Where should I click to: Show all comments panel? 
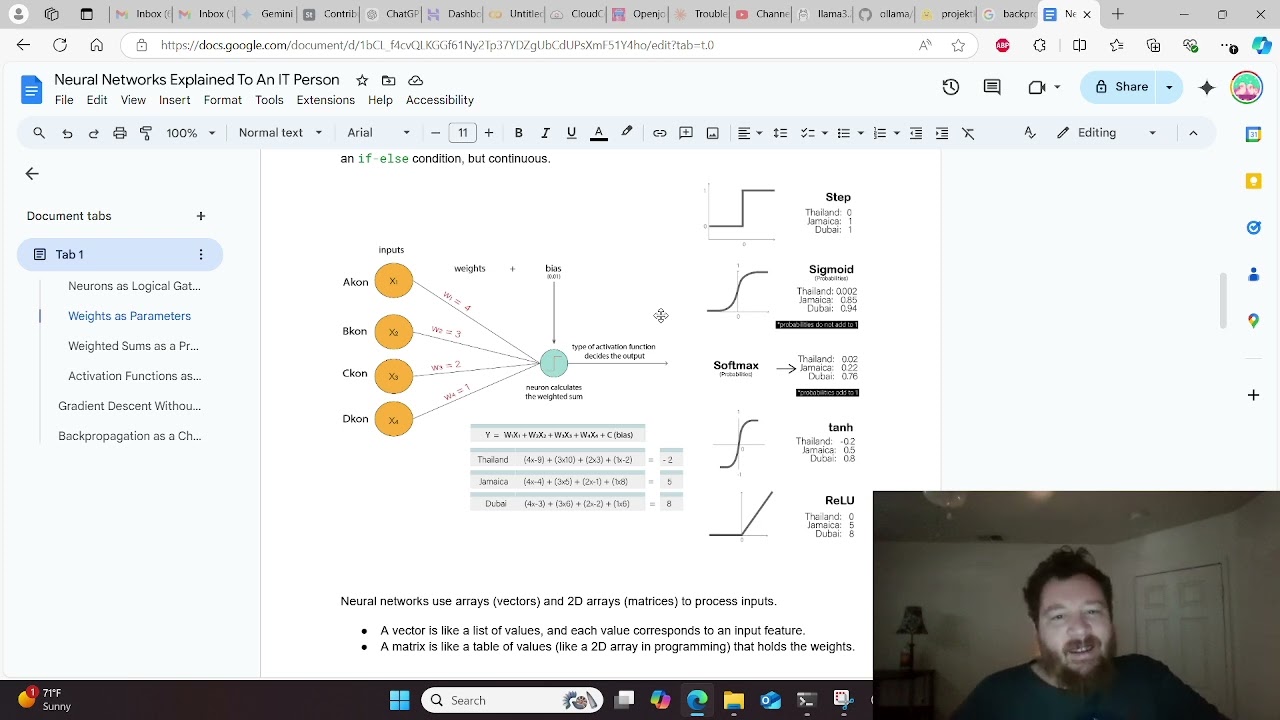[992, 87]
